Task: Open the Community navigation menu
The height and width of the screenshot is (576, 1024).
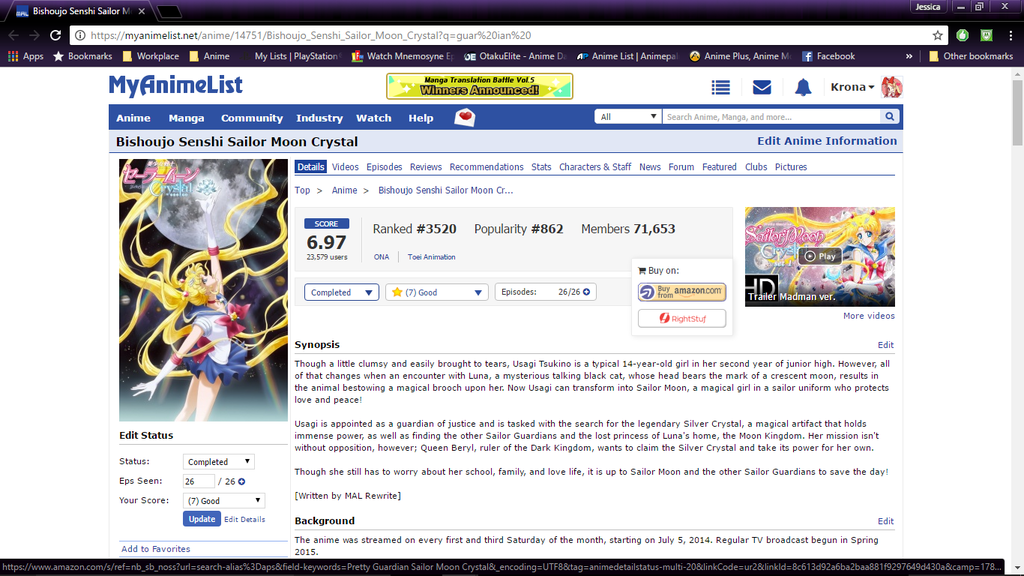Action: [251, 118]
